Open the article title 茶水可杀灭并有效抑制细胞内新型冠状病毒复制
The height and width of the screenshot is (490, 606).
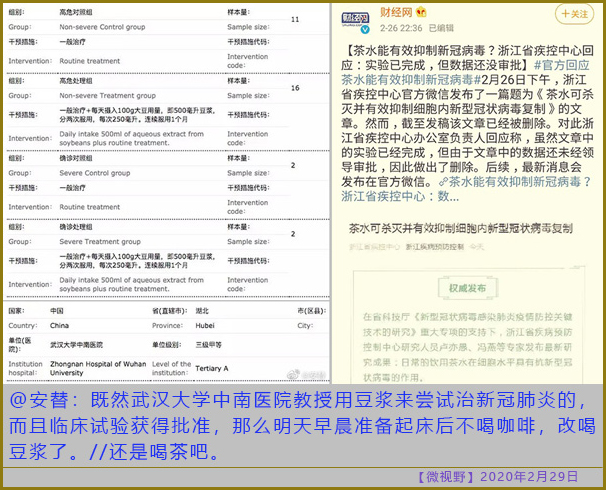[461, 228]
